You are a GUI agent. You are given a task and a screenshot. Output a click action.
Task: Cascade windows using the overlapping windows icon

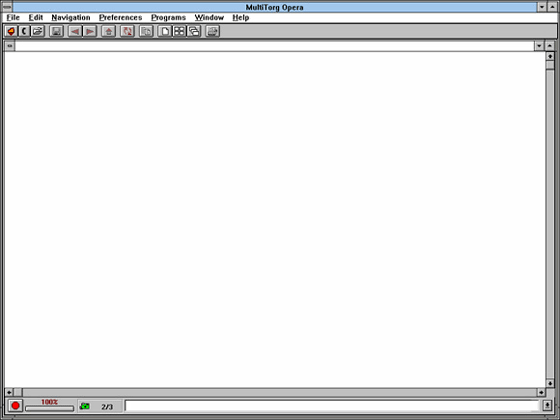(194, 31)
